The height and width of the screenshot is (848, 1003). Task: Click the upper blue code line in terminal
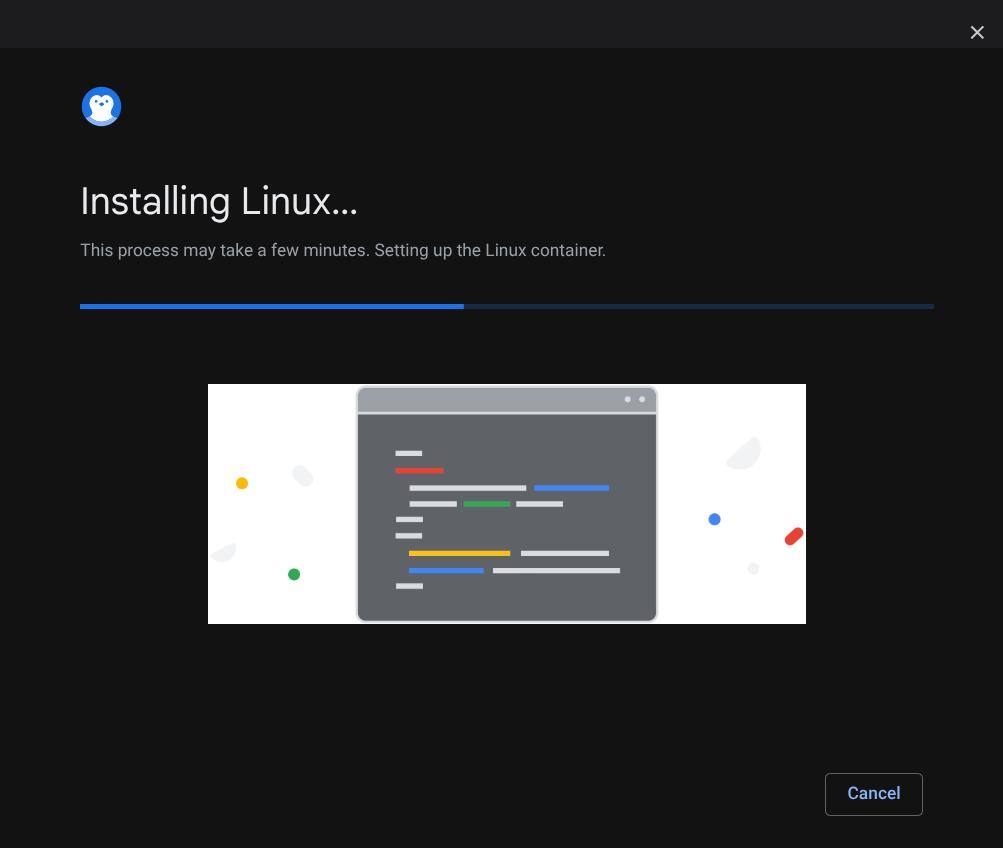pos(571,488)
